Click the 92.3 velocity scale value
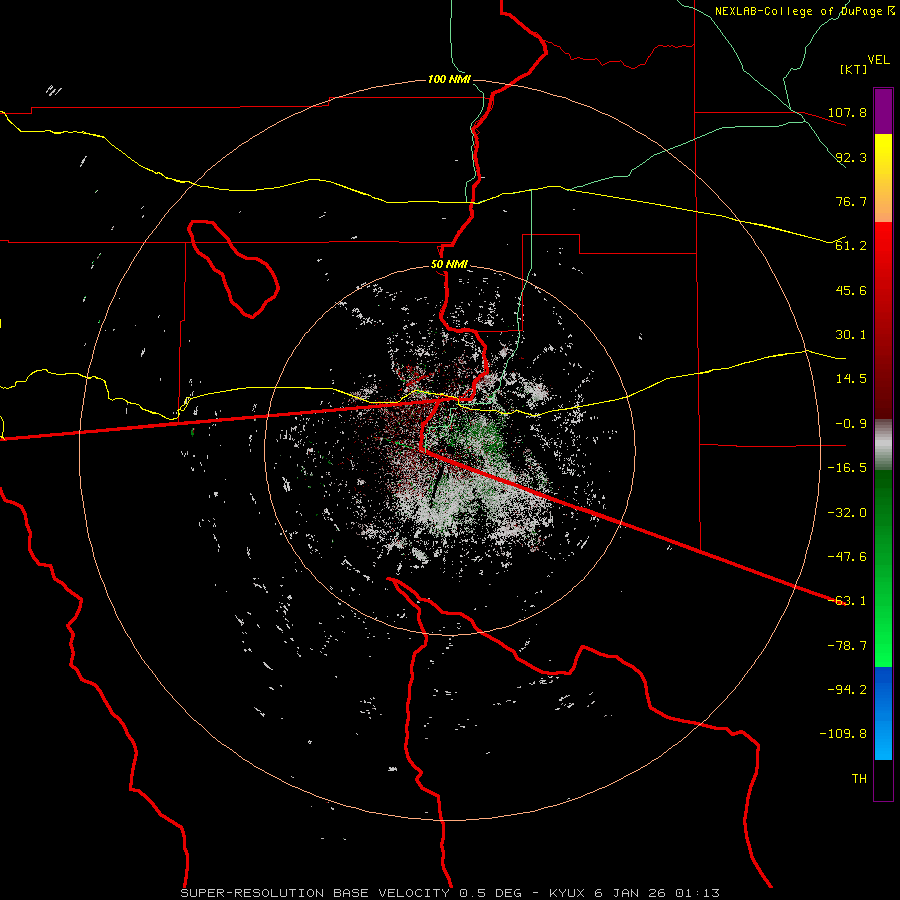Viewport: 900px width, 900px height. 851,157
